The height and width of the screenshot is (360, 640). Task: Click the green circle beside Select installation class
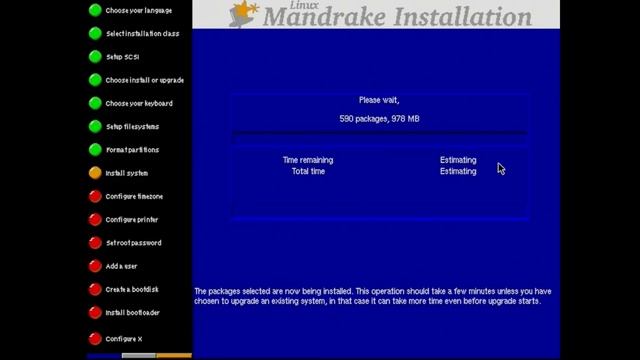click(x=95, y=33)
